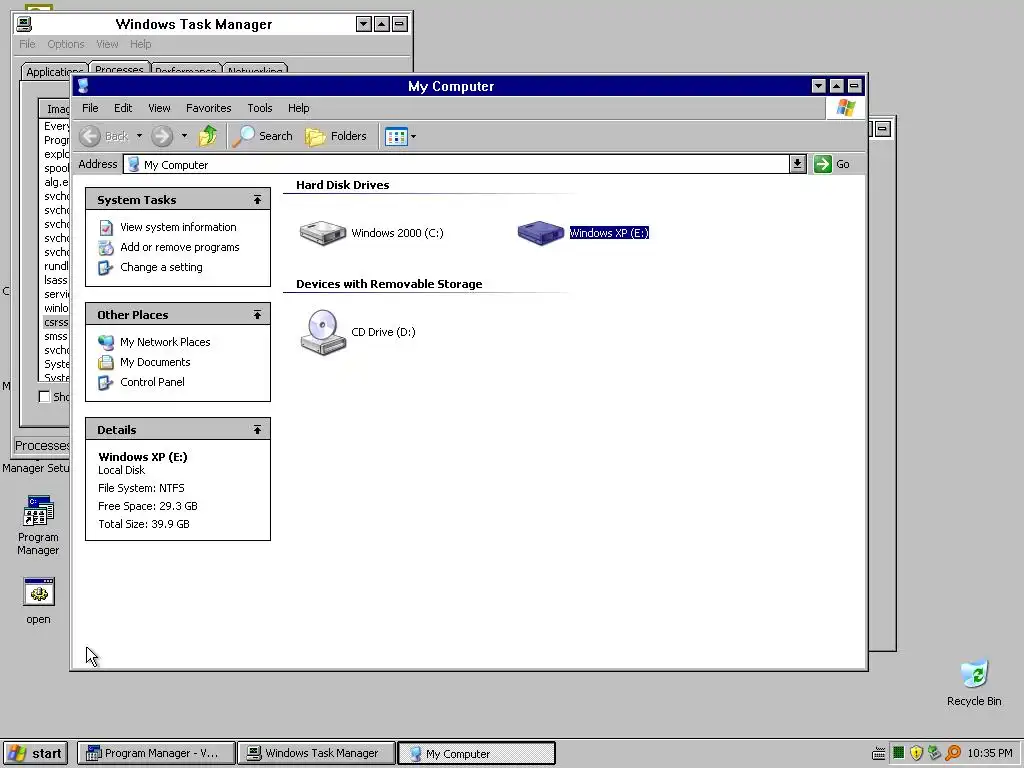Click the Views icon in the toolbar
1024x768 pixels.
click(x=396, y=136)
